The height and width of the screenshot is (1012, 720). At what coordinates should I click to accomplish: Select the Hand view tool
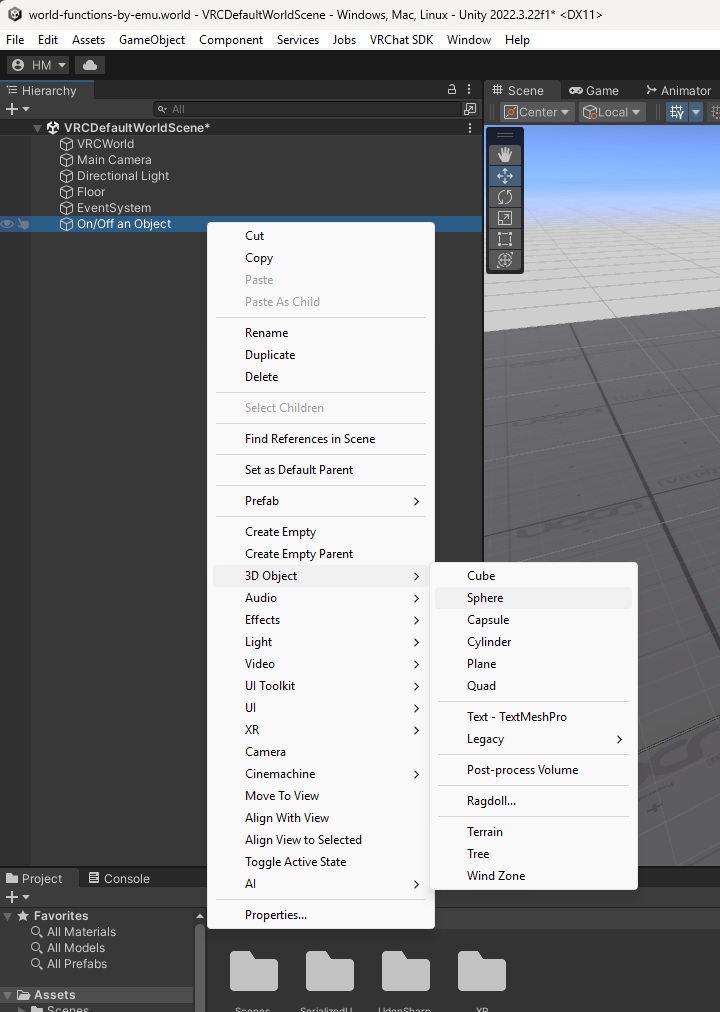(505, 154)
